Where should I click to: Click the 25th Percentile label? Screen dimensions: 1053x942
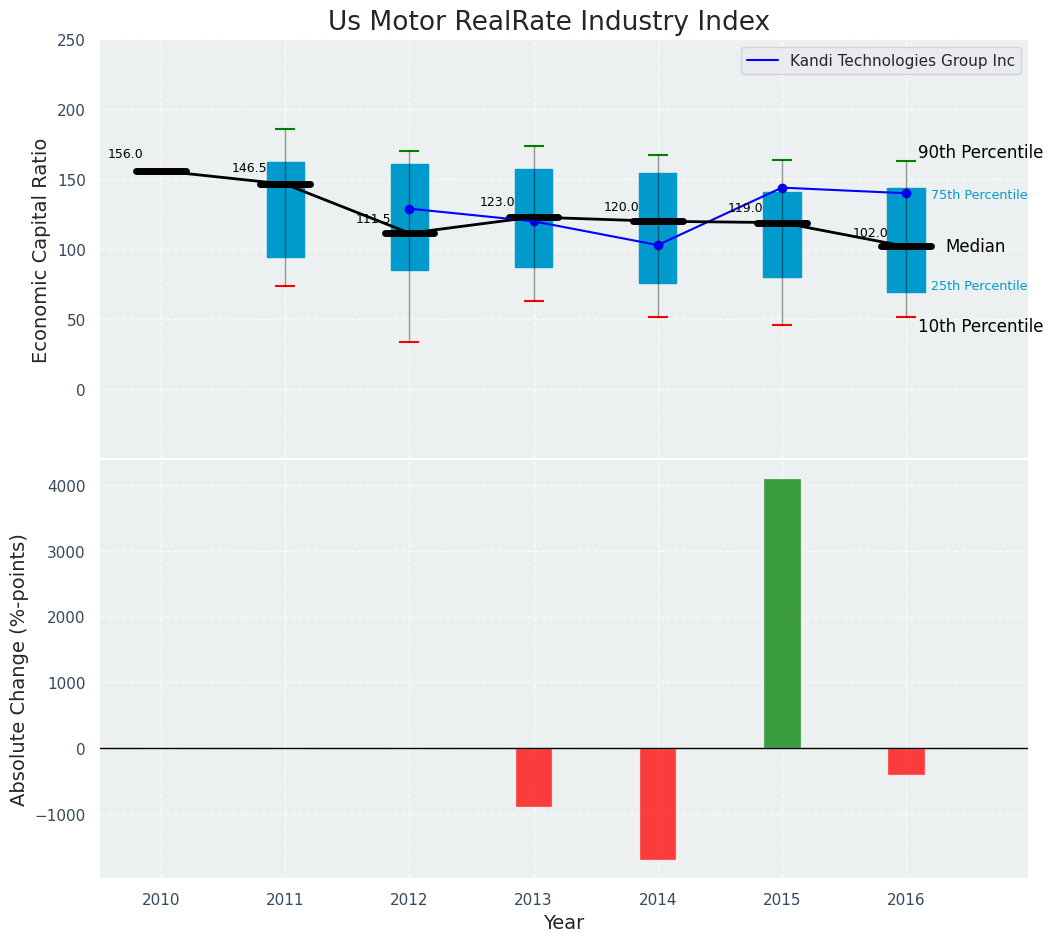click(978, 286)
